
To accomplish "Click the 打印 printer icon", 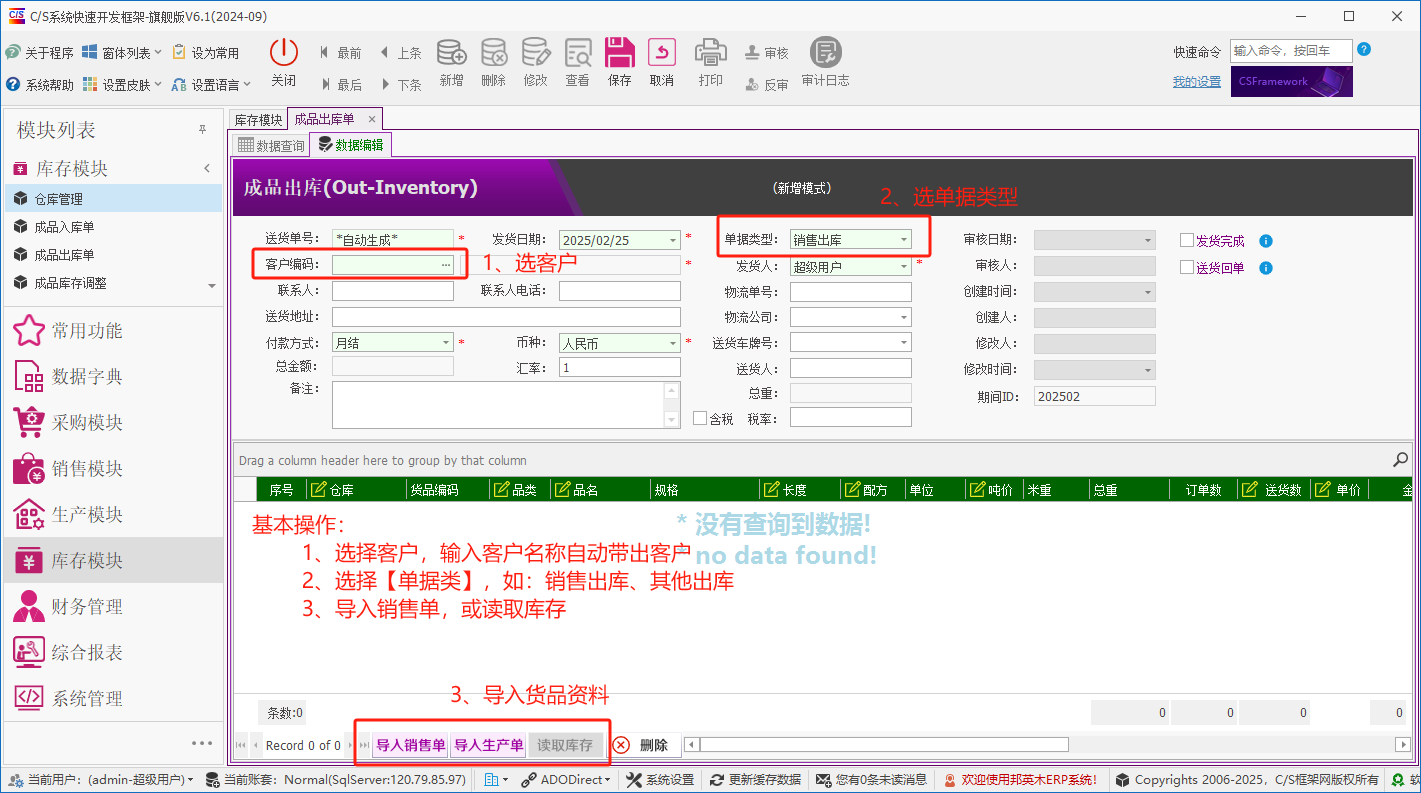I will [711, 52].
